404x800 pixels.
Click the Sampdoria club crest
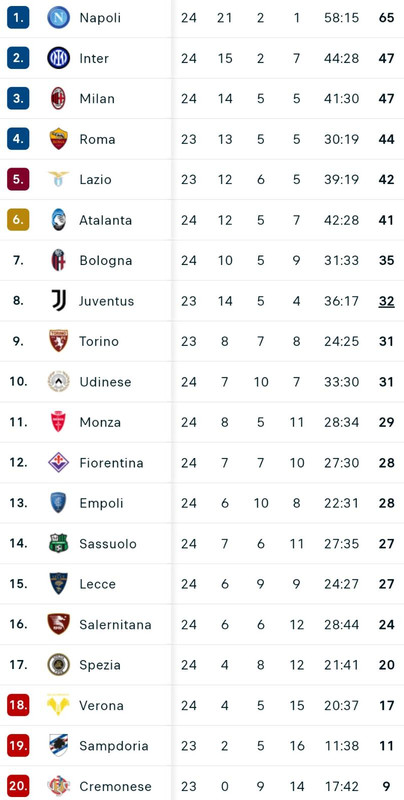point(59,746)
